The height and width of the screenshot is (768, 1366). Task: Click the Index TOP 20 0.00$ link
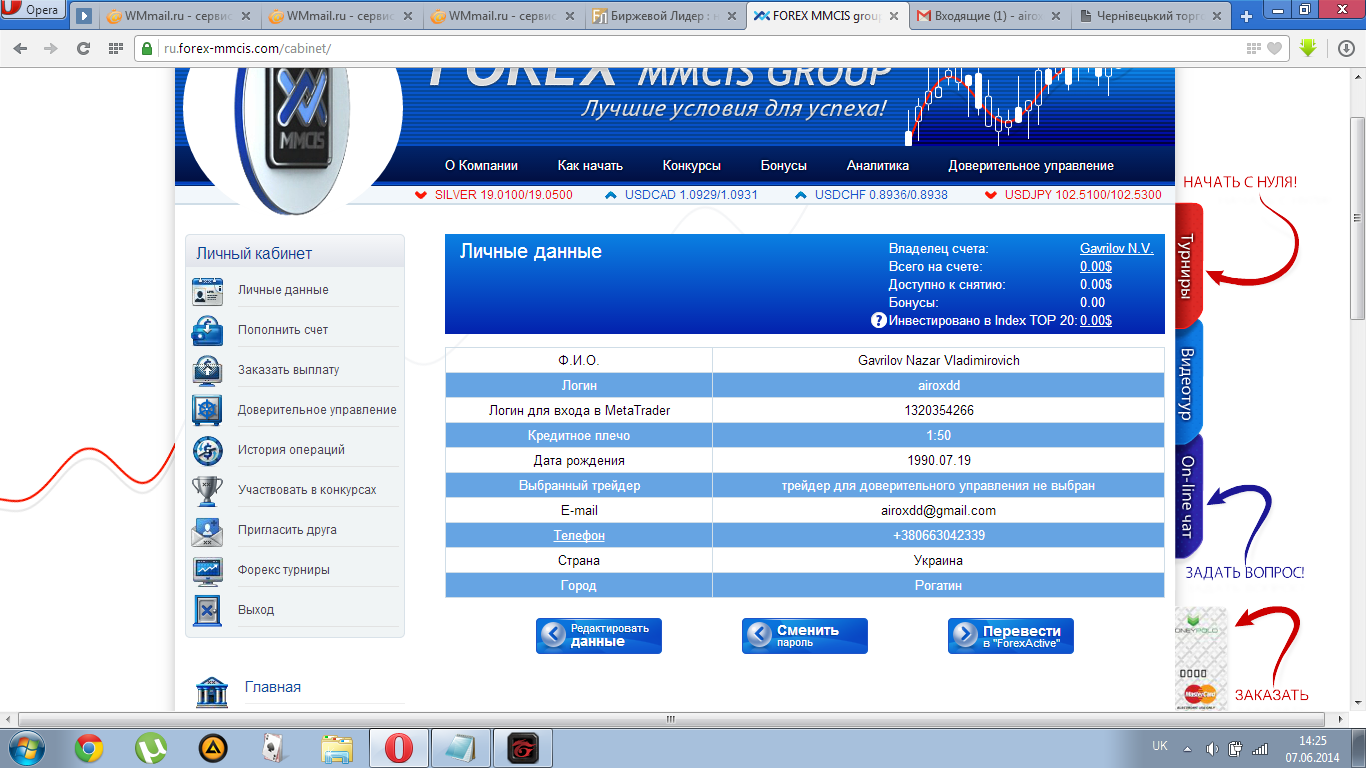[1096, 320]
